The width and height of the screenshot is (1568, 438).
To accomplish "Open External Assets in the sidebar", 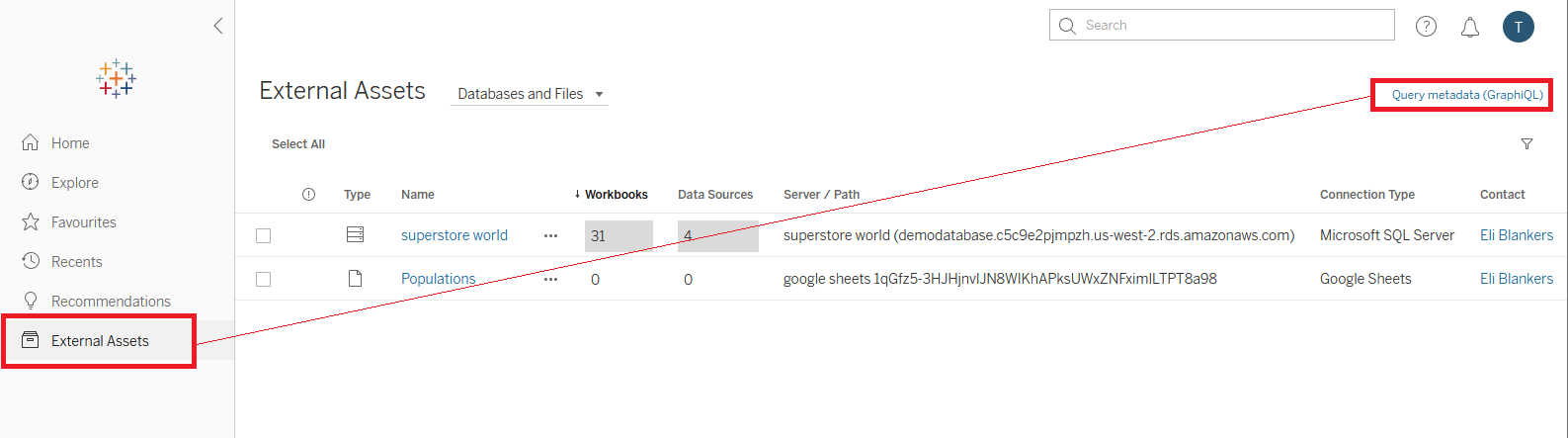I will click(99, 341).
